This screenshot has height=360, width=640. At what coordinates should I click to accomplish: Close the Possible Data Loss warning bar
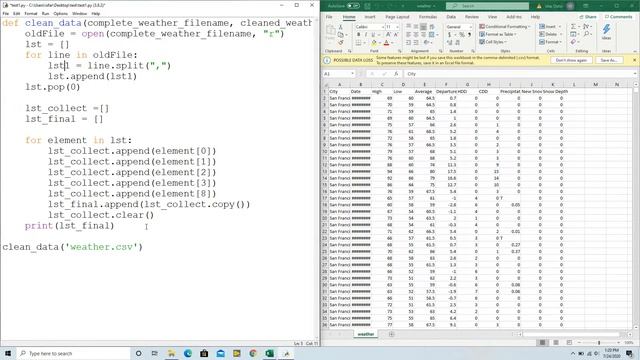click(x=634, y=60)
